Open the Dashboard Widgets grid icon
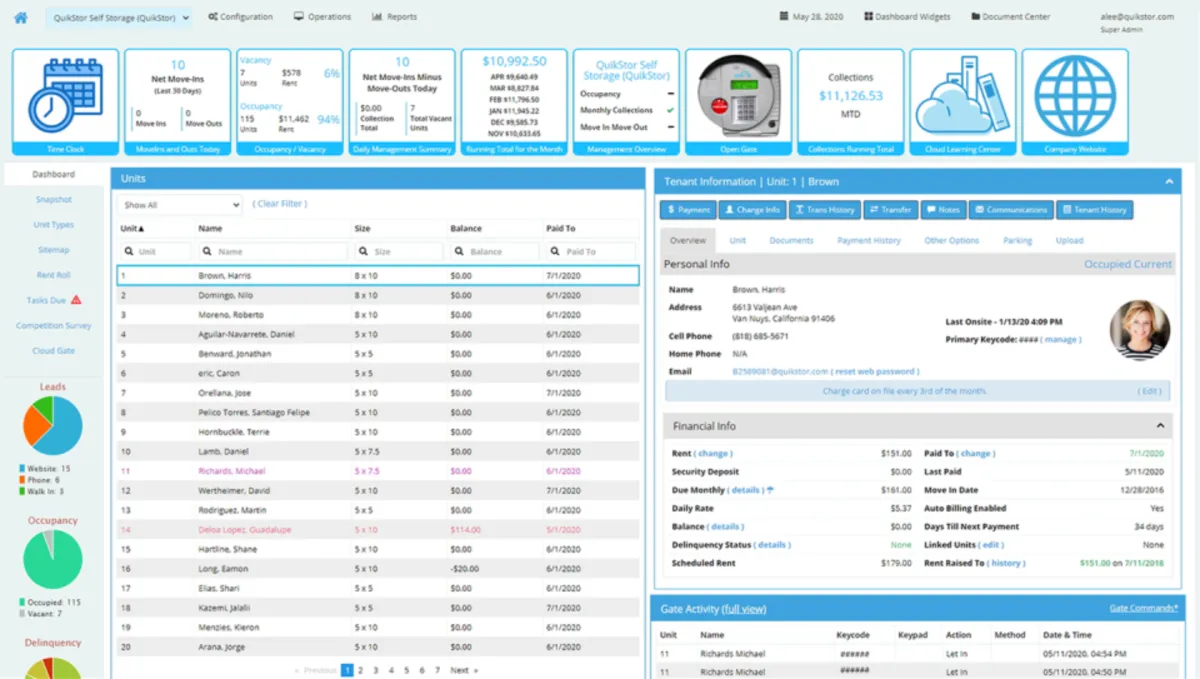This screenshot has height=679, width=1200. (868, 17)
